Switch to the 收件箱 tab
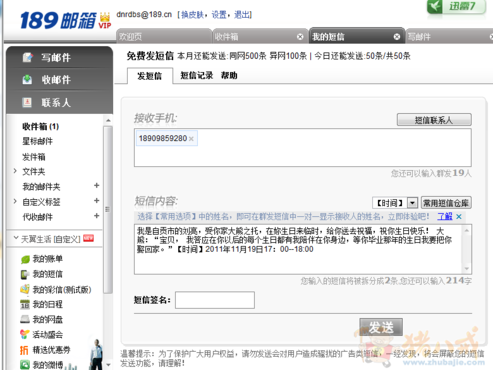This screenshot has height=370, width=493. (x=260, y=36)
